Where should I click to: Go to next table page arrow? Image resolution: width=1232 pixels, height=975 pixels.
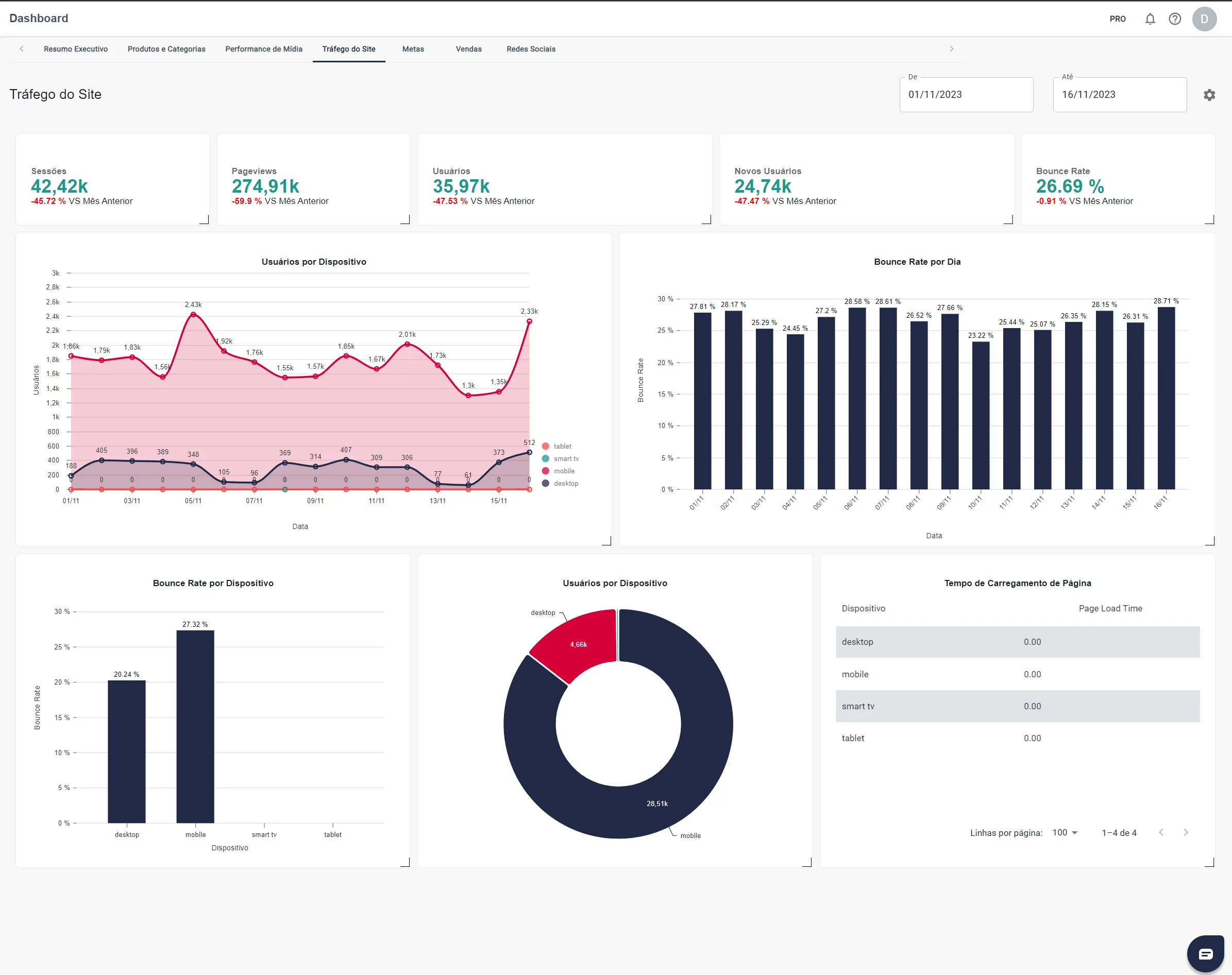click(x=1186, y=832)
